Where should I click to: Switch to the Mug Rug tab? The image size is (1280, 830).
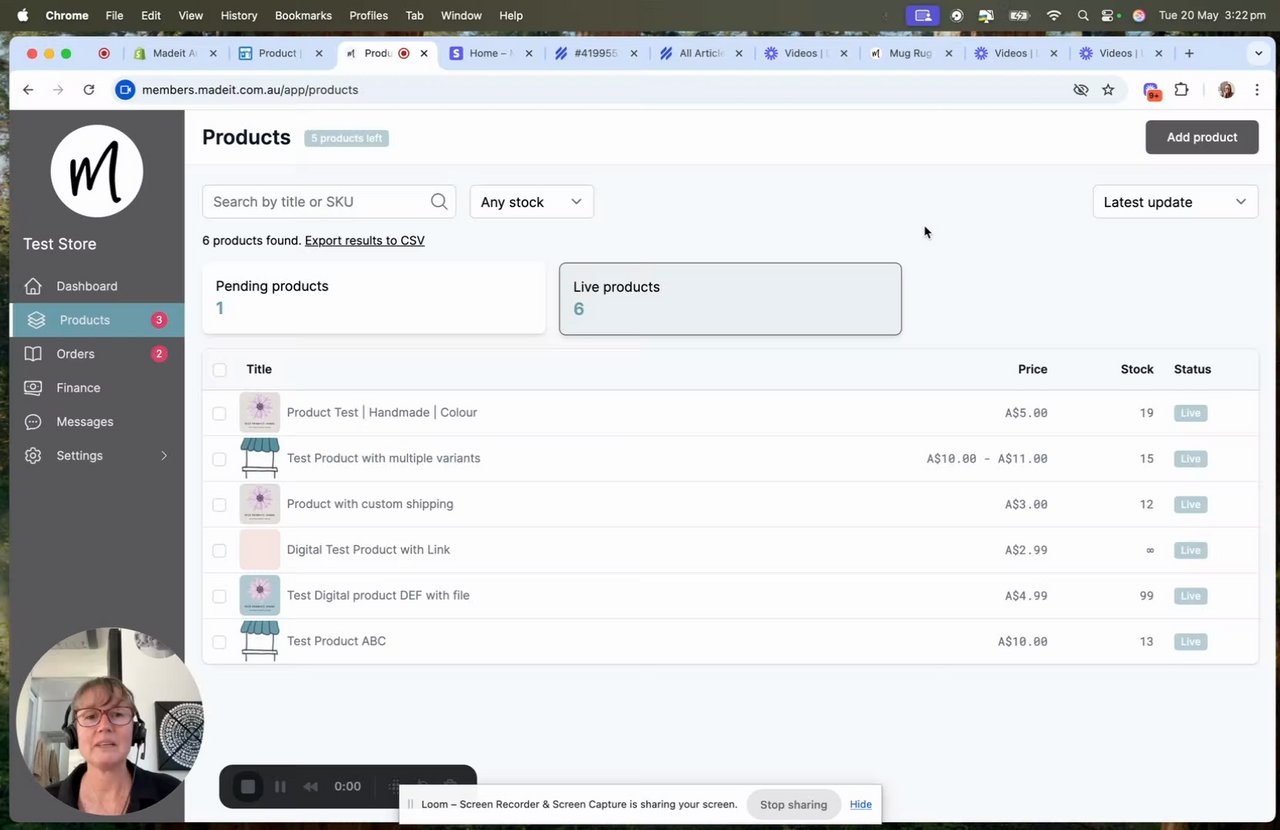click(x=909, y=53)
